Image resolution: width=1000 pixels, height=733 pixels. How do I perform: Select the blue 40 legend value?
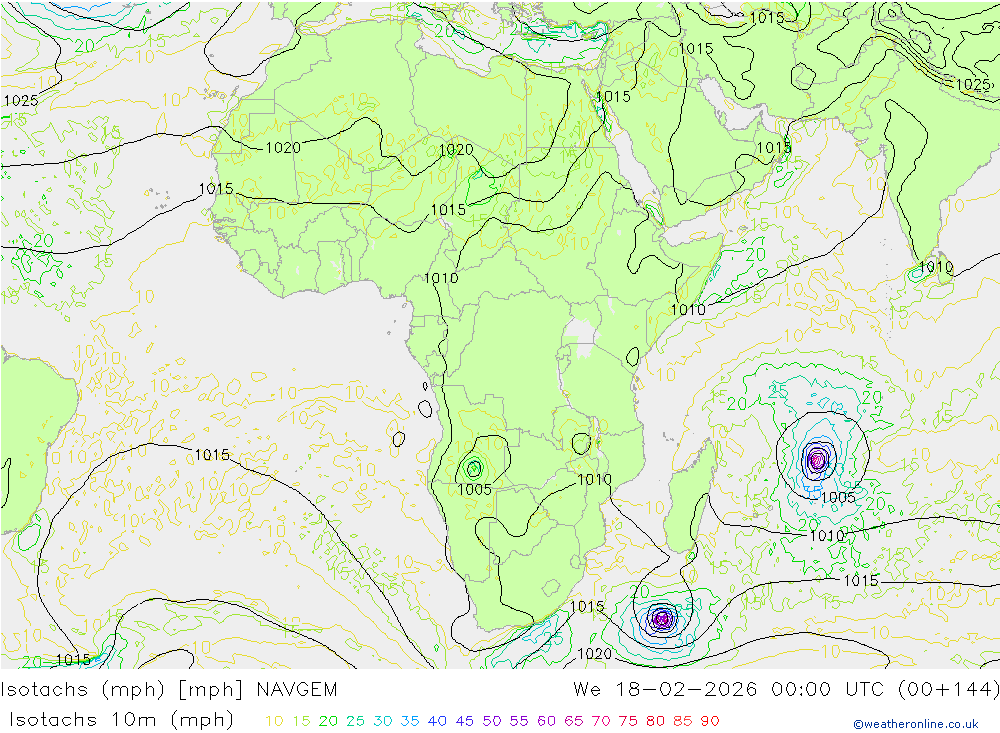438,721
